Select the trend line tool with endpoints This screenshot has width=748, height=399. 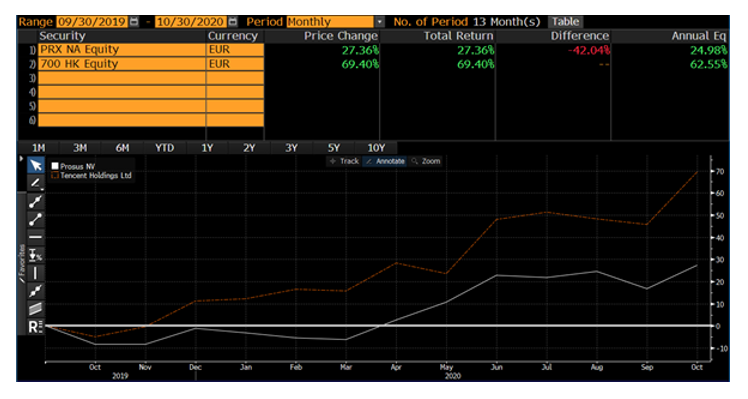36,220
